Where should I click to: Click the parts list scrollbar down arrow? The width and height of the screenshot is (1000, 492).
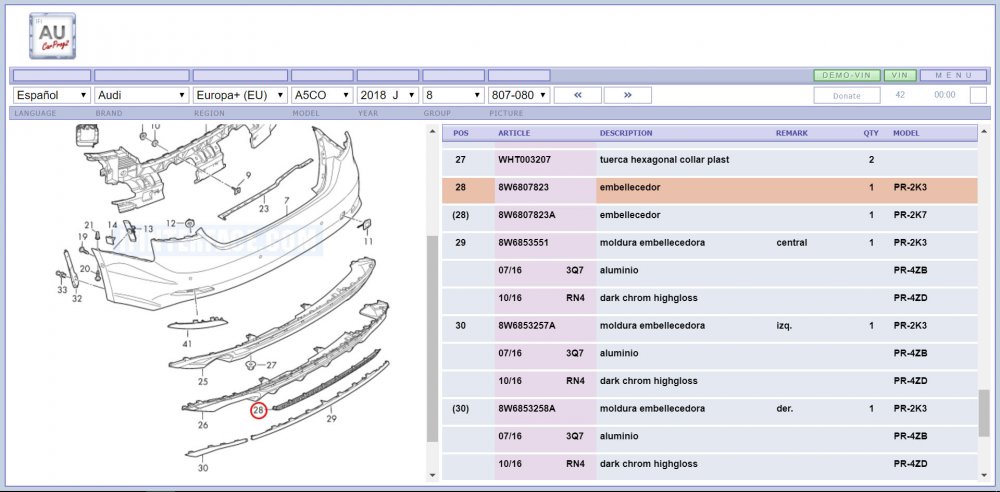(x=985, y=475)
